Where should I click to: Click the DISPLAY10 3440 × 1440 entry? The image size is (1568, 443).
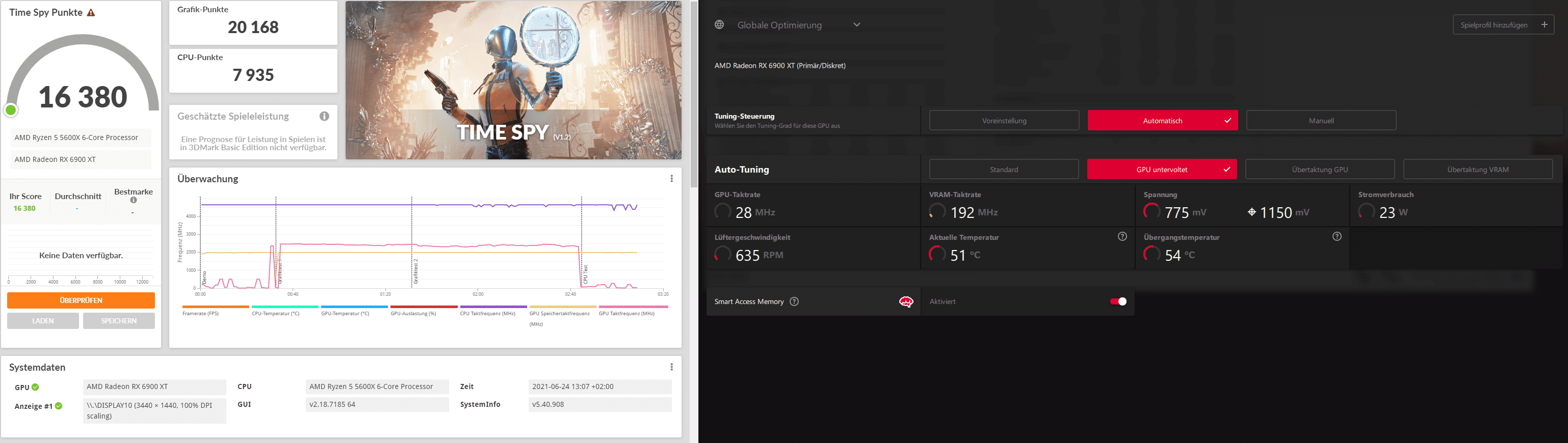(x=154, y=410)
